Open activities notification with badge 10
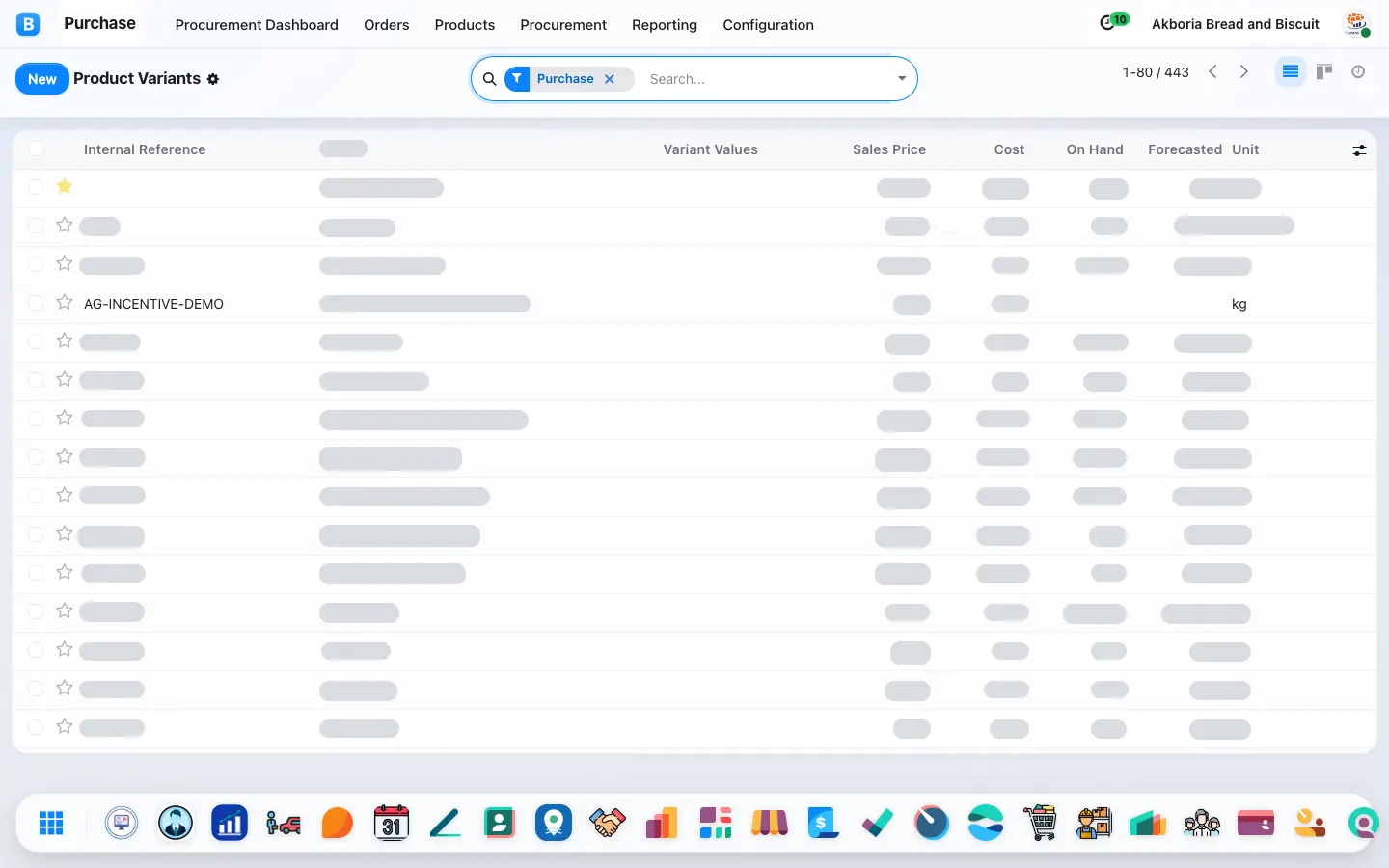1389x868 pixels. pyautogui.click(x=1113, y=22)
